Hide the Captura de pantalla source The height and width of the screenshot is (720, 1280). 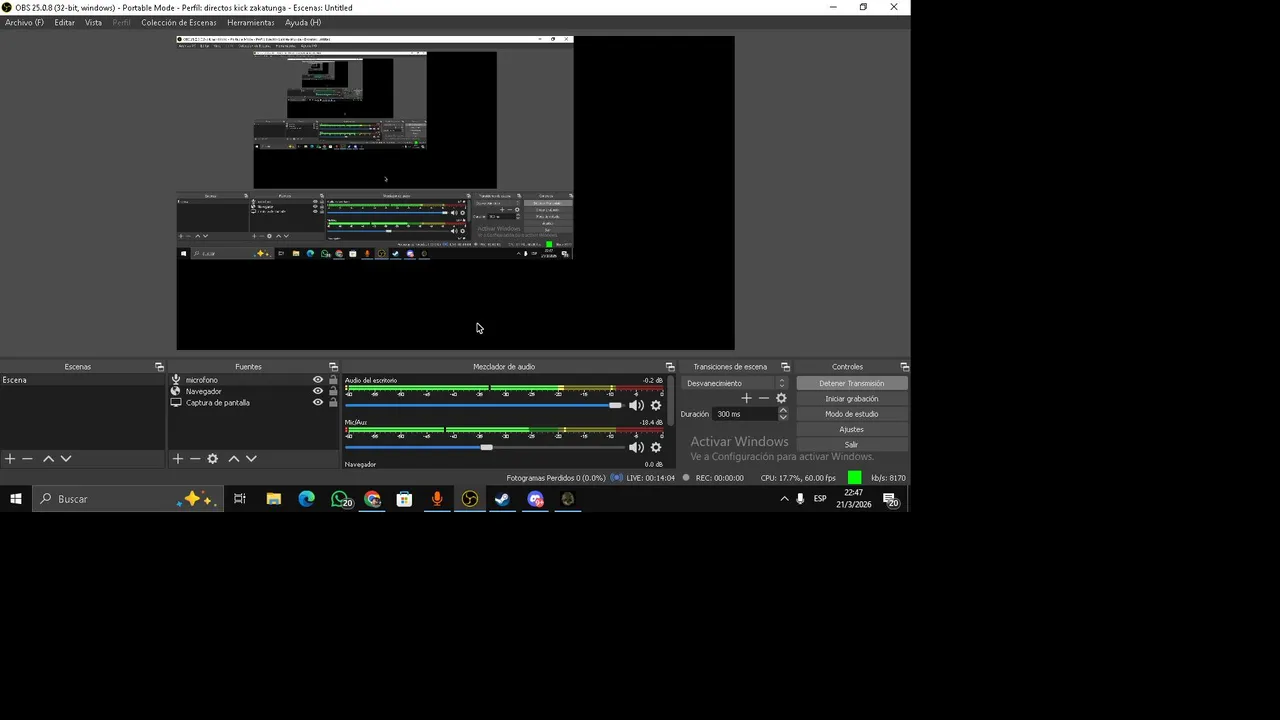(318, 402)
